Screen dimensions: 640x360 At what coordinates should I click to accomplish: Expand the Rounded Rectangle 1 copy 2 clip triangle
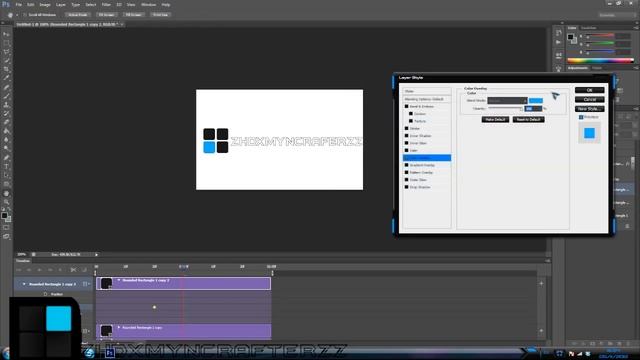[x=119, y=280]
